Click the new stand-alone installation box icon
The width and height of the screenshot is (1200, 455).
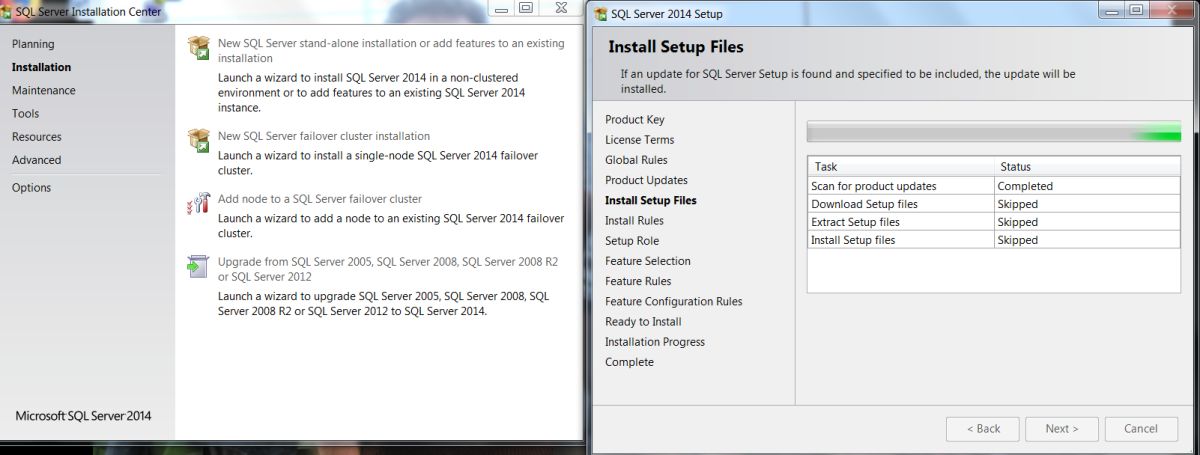pos(198,49)
